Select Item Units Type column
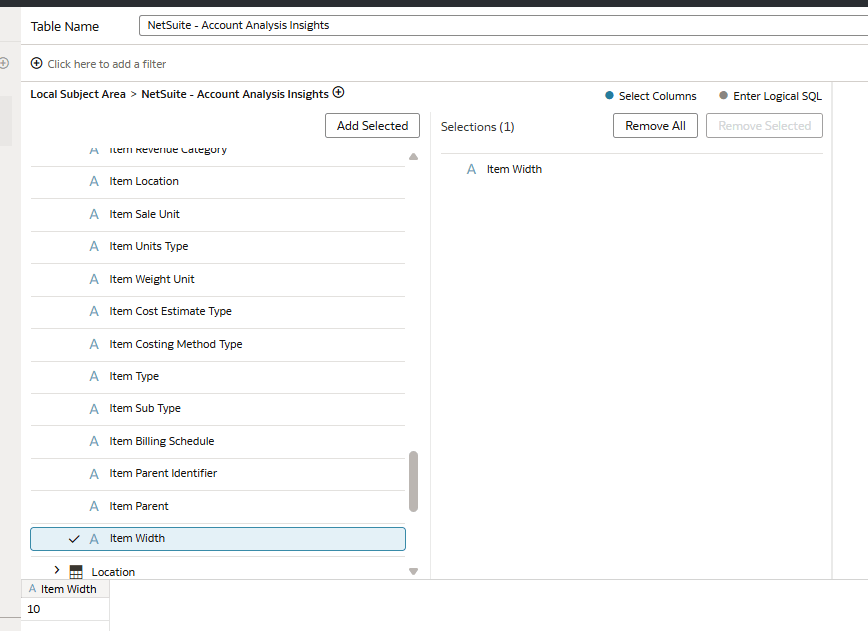Image resolution: width=868 pixels, height=631 pixels. click(x=218, y=246)
